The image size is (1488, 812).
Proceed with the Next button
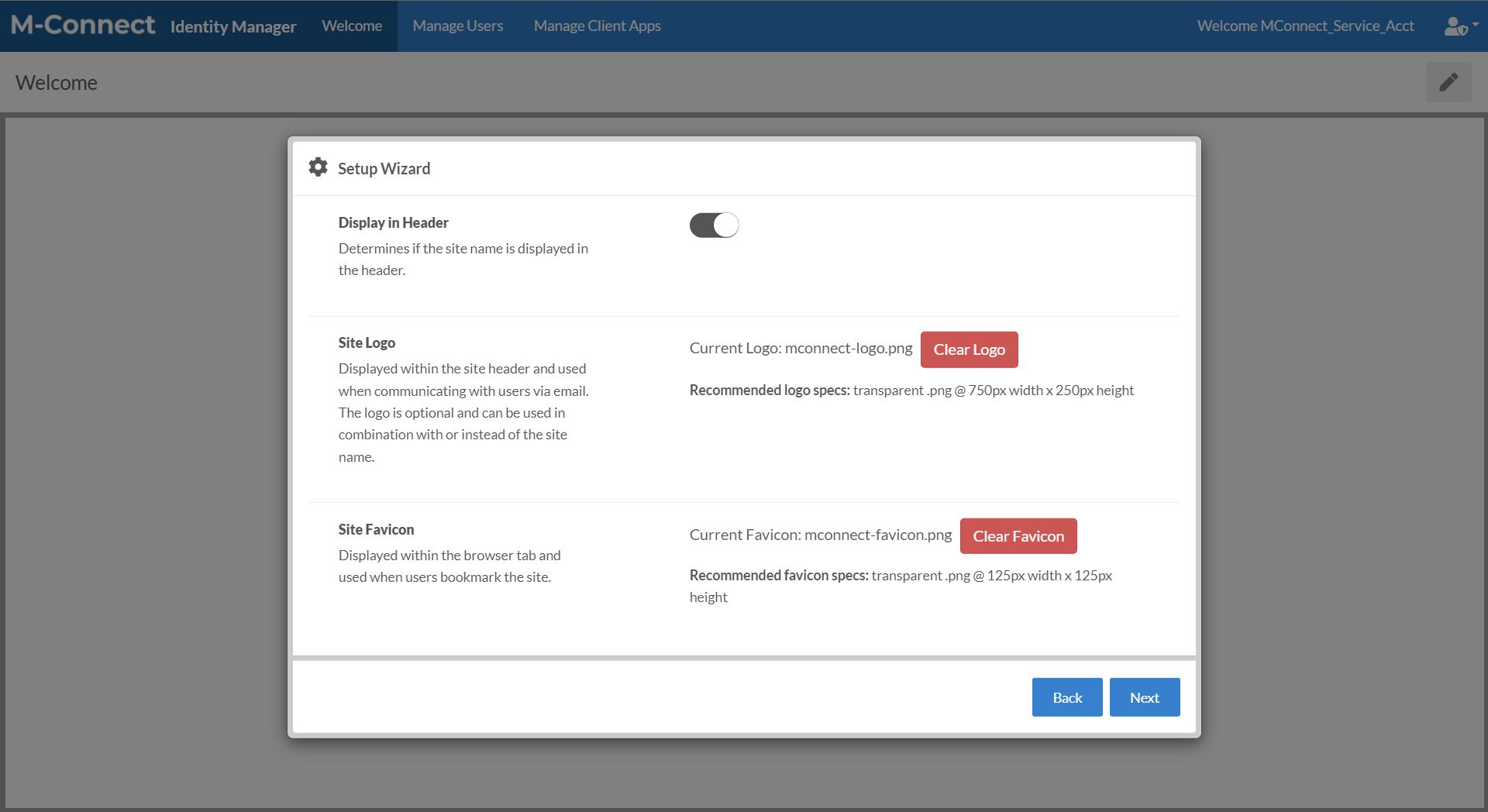(x=1144, y=697)
